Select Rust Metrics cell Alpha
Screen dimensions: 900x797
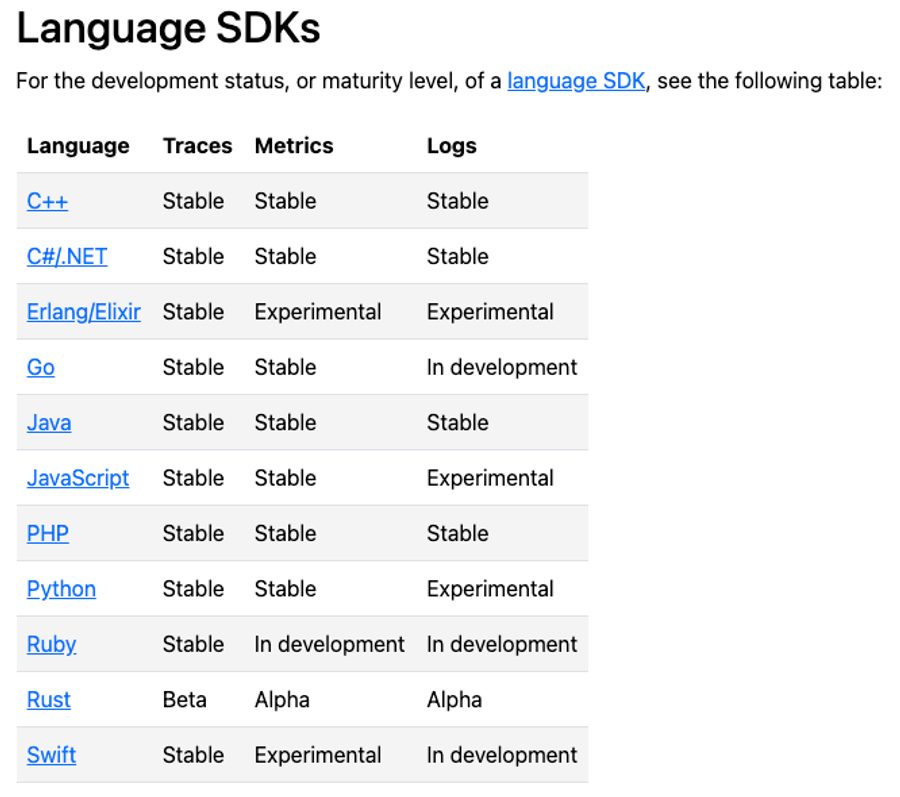282,700
